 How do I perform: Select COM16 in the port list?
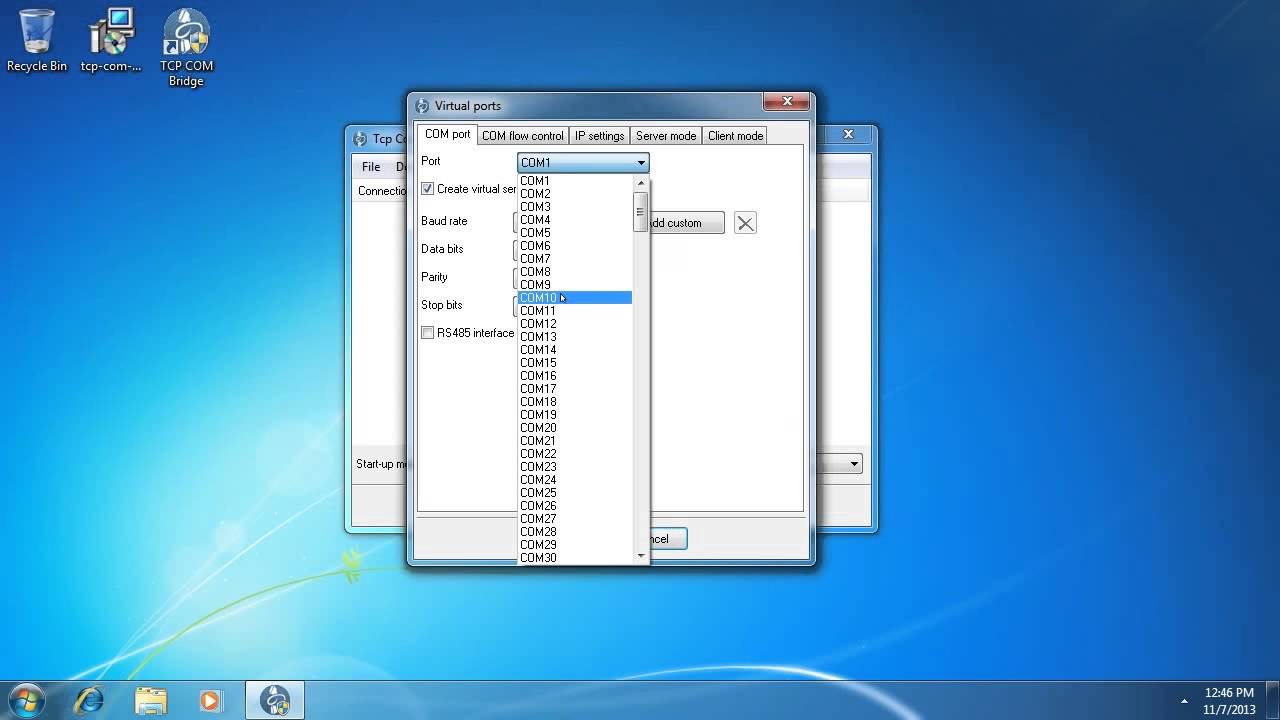(x=575, y=376)
